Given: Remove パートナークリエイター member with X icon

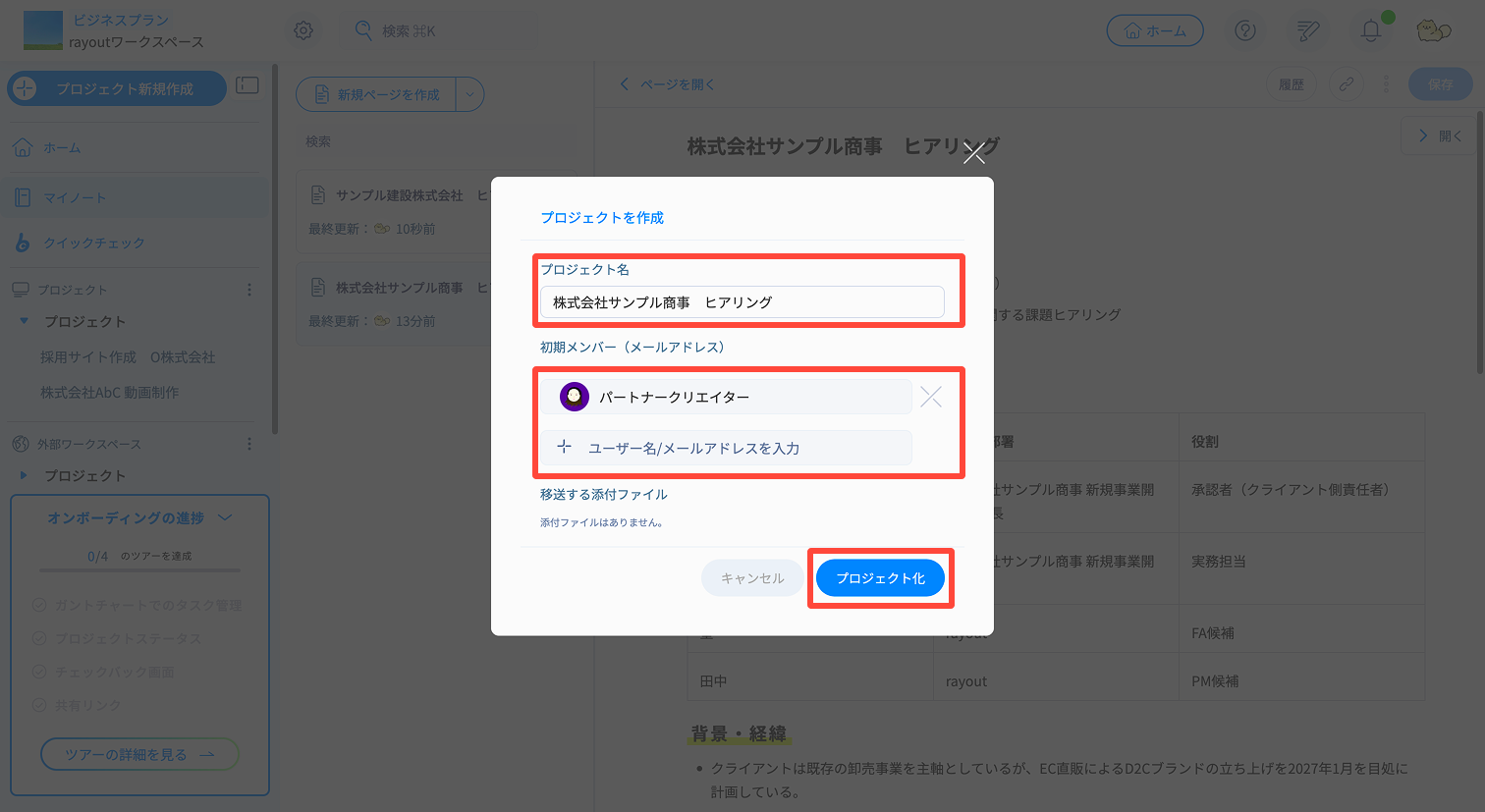Looking at the screenshot, I should point(931,397).
